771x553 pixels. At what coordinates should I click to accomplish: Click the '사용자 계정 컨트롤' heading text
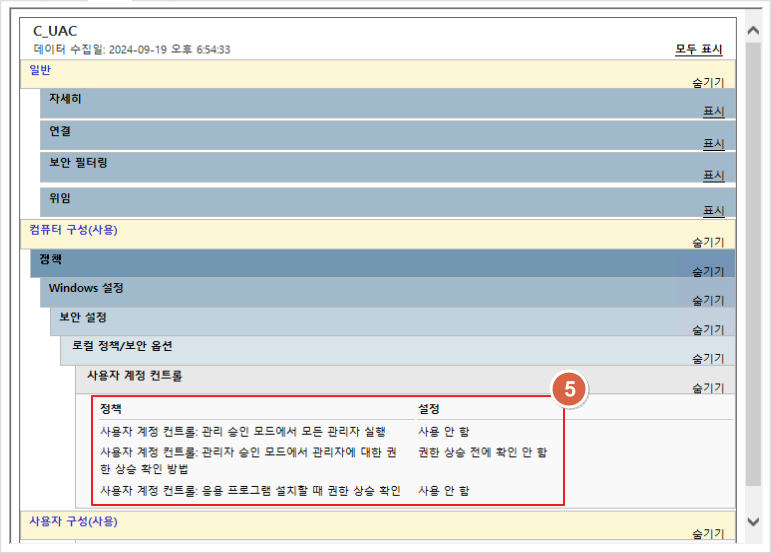(134, 376)
